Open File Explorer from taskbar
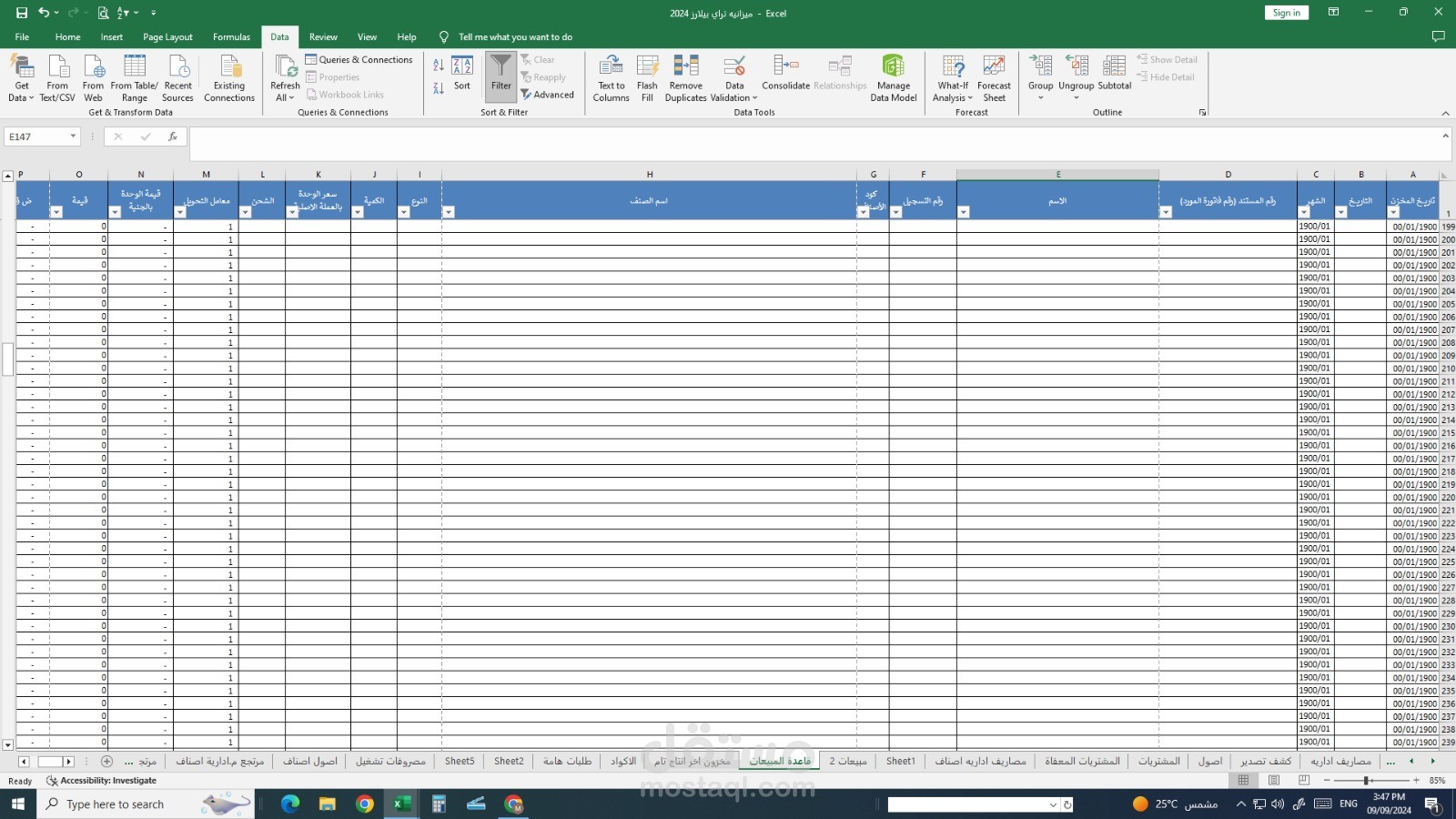Viewport: 1456px width, 819px height. click(328, 804)
